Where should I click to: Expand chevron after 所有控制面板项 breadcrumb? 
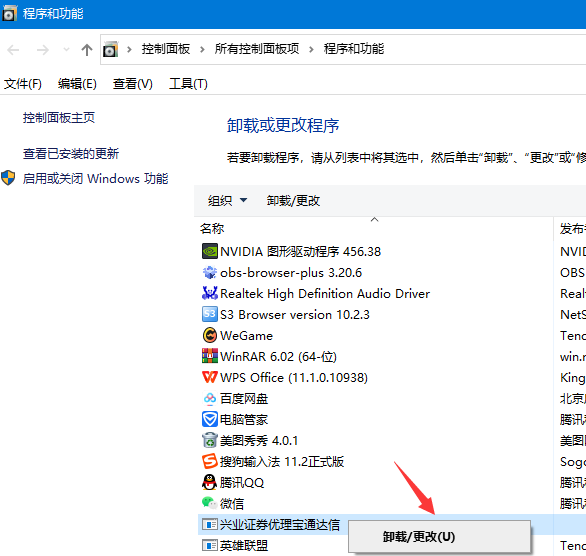[x=311, y=49]
